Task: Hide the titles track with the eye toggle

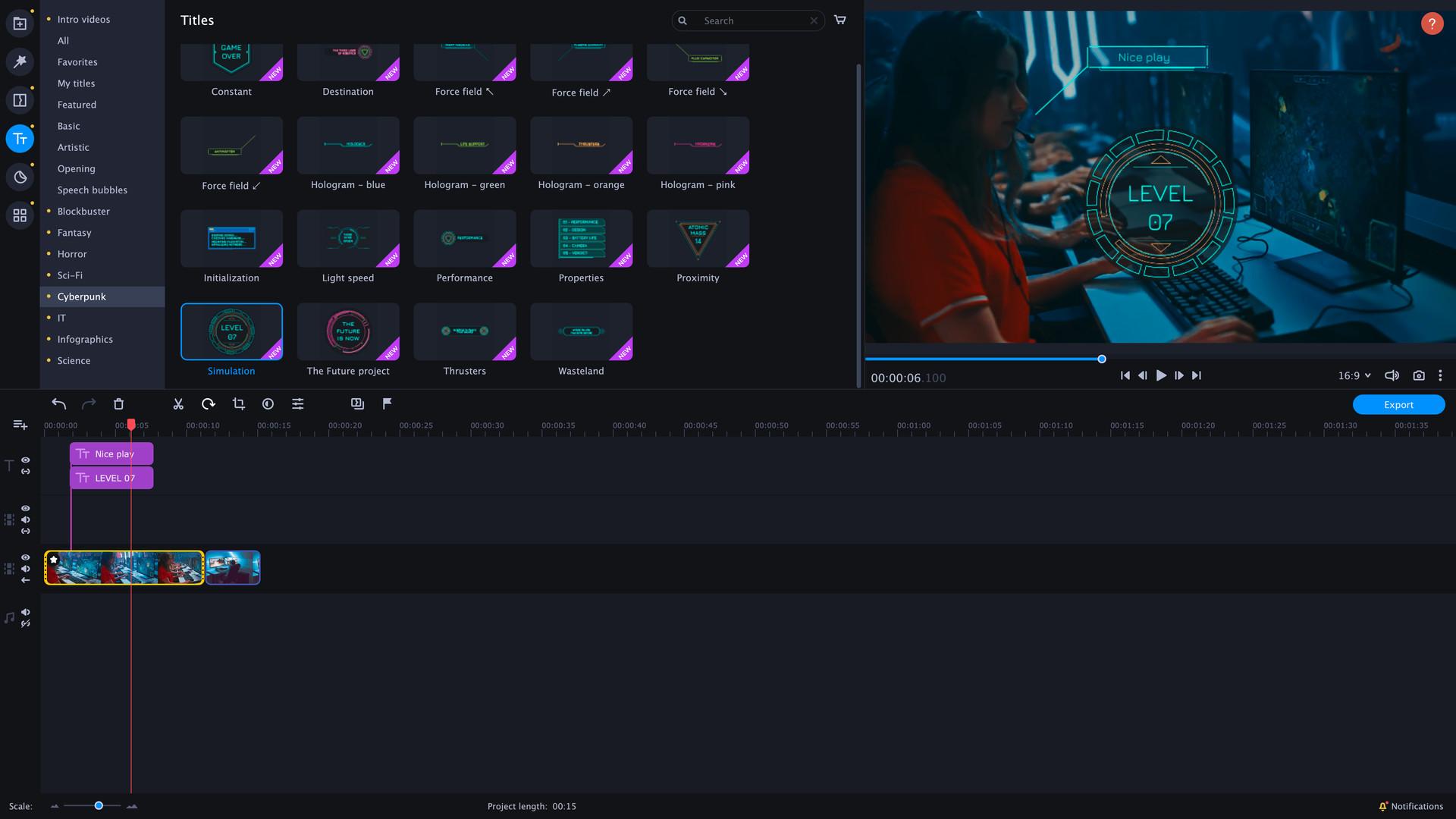Action: [26, 460]
